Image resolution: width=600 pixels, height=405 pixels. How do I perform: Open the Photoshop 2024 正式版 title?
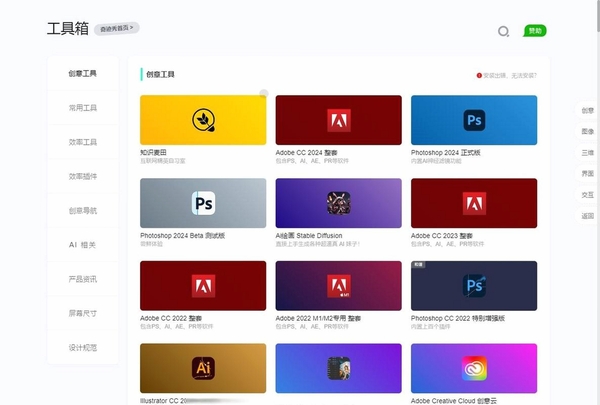click(445, 153)
